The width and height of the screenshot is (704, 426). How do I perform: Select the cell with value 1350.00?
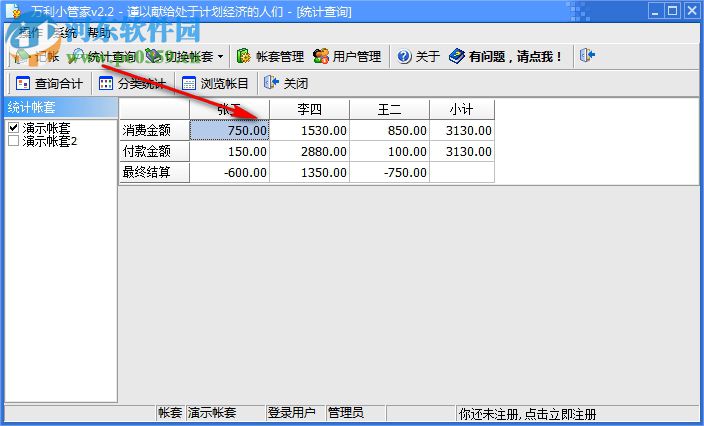tap(309, 172)
